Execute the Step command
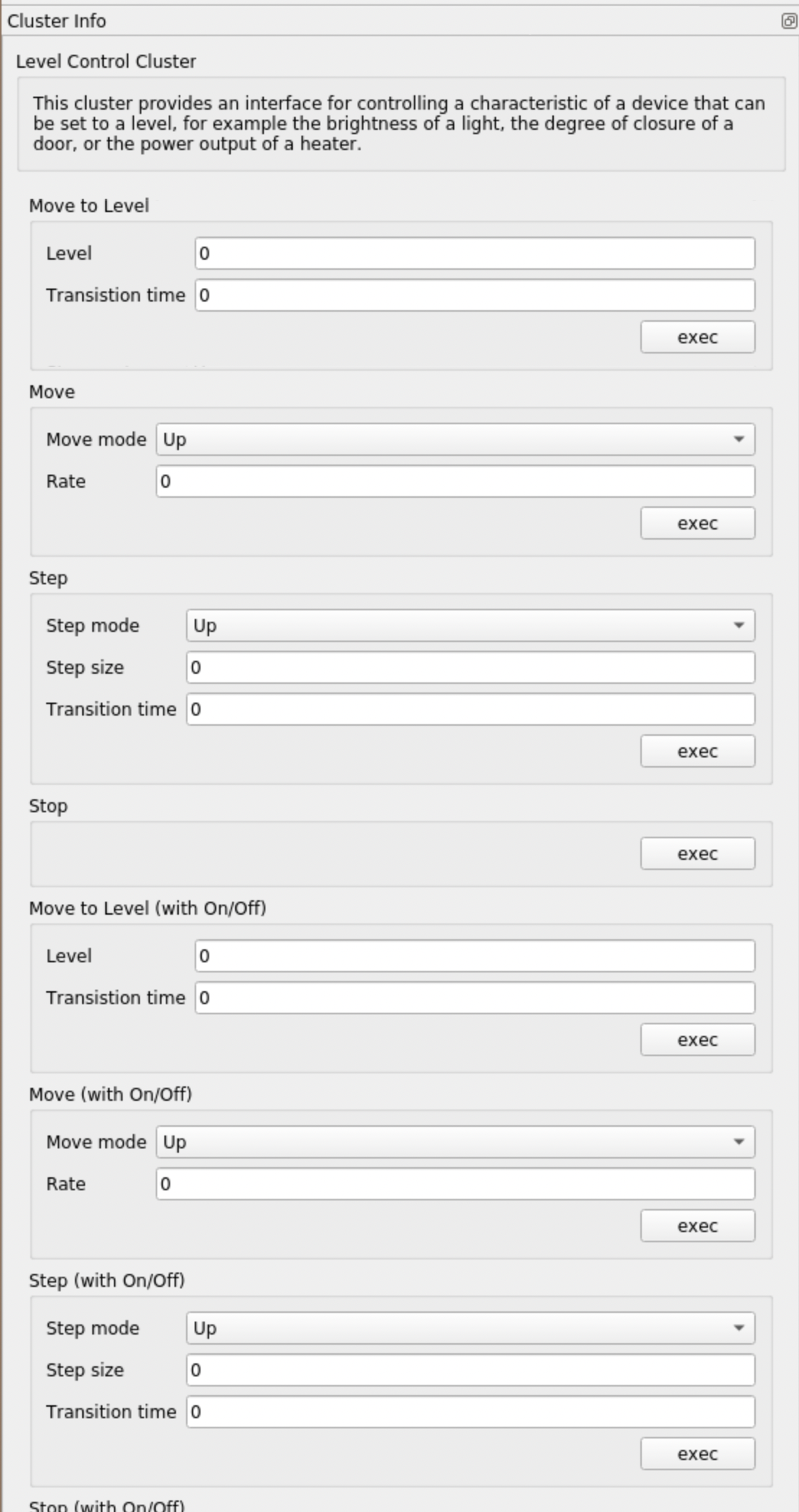Screen dimensions: 799x1512 (x=697, y=751)
